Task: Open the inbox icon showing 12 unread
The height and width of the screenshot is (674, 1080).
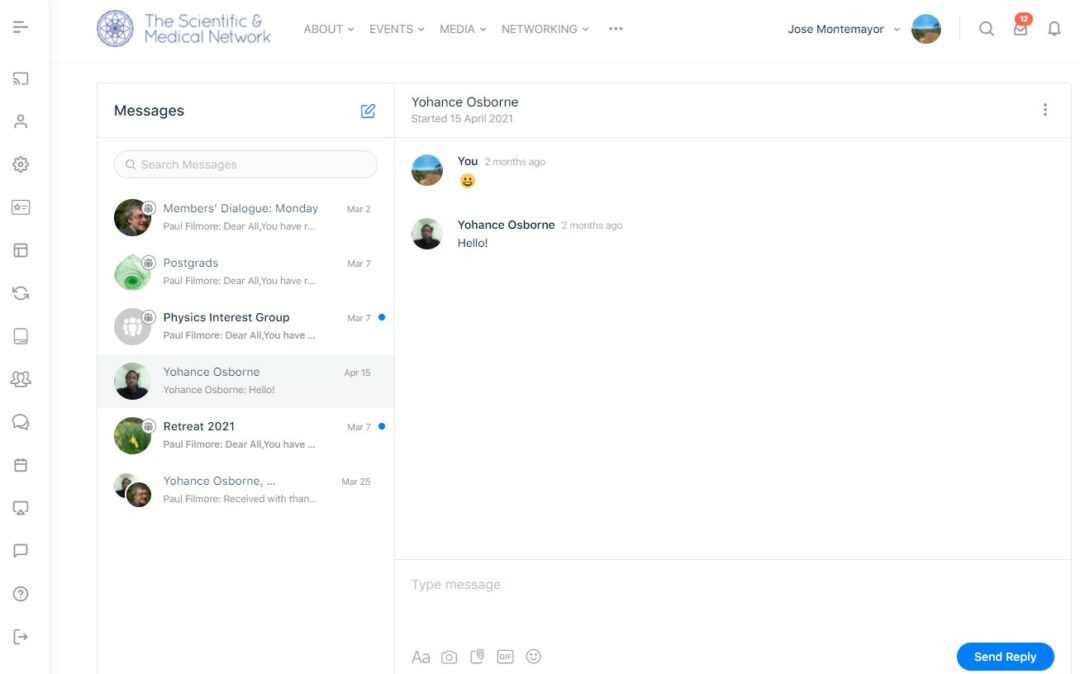Action: pos(1020,29)
